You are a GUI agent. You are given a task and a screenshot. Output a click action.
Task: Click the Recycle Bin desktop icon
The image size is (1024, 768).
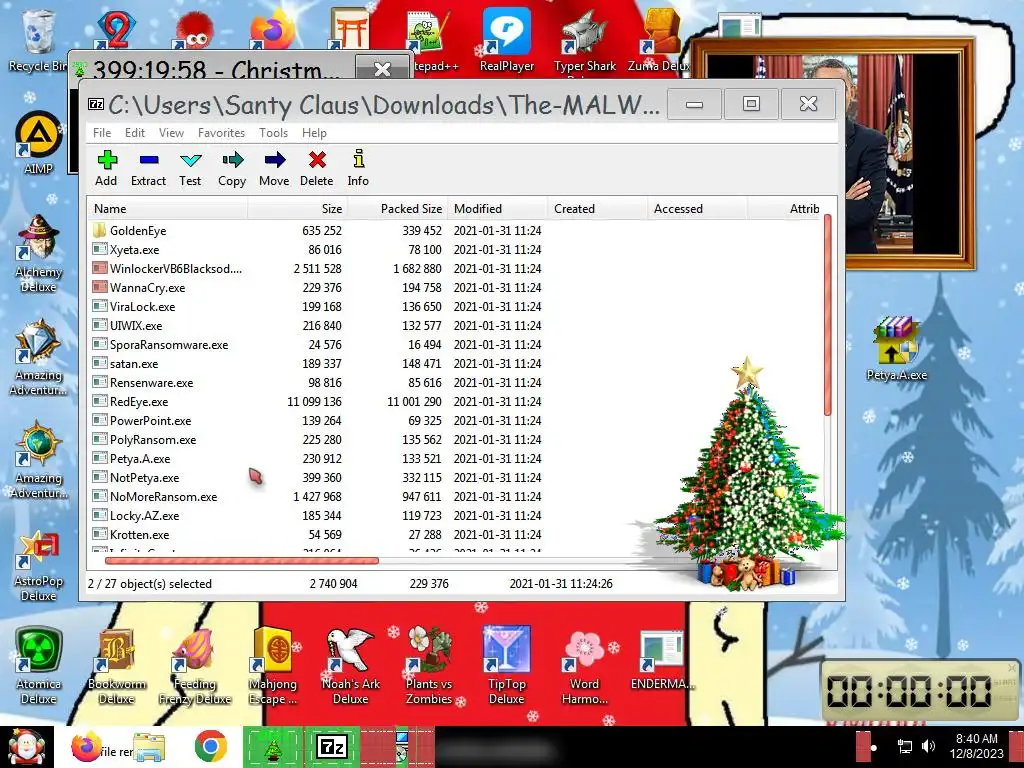(x=37, y=40)
